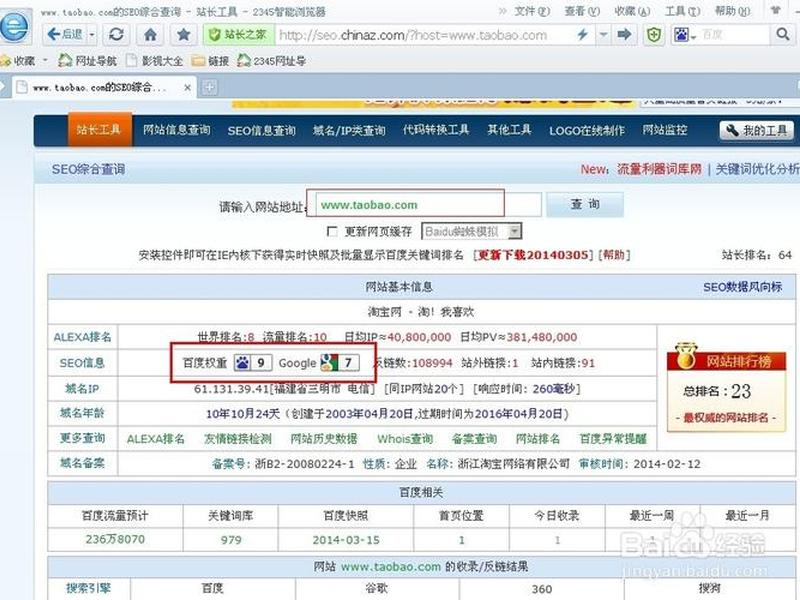Open the Baidu paw search engine selector
This screenshot has width=800, height=600.
[x=685, y=35]
